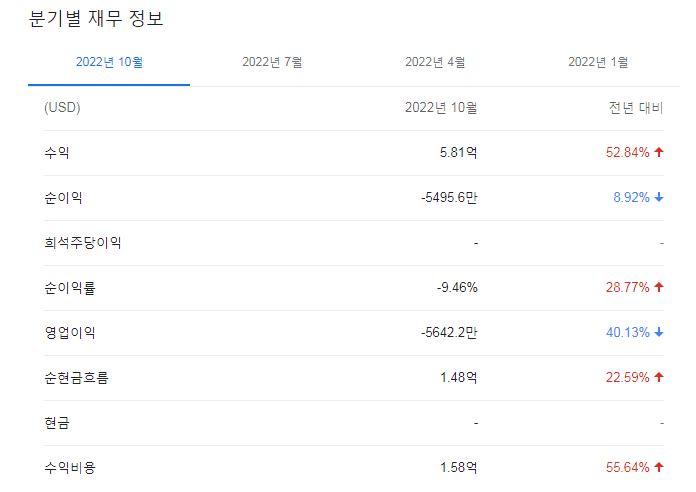
Task: Click the 40.13% year-over-year change
Action: pos(628,333)
